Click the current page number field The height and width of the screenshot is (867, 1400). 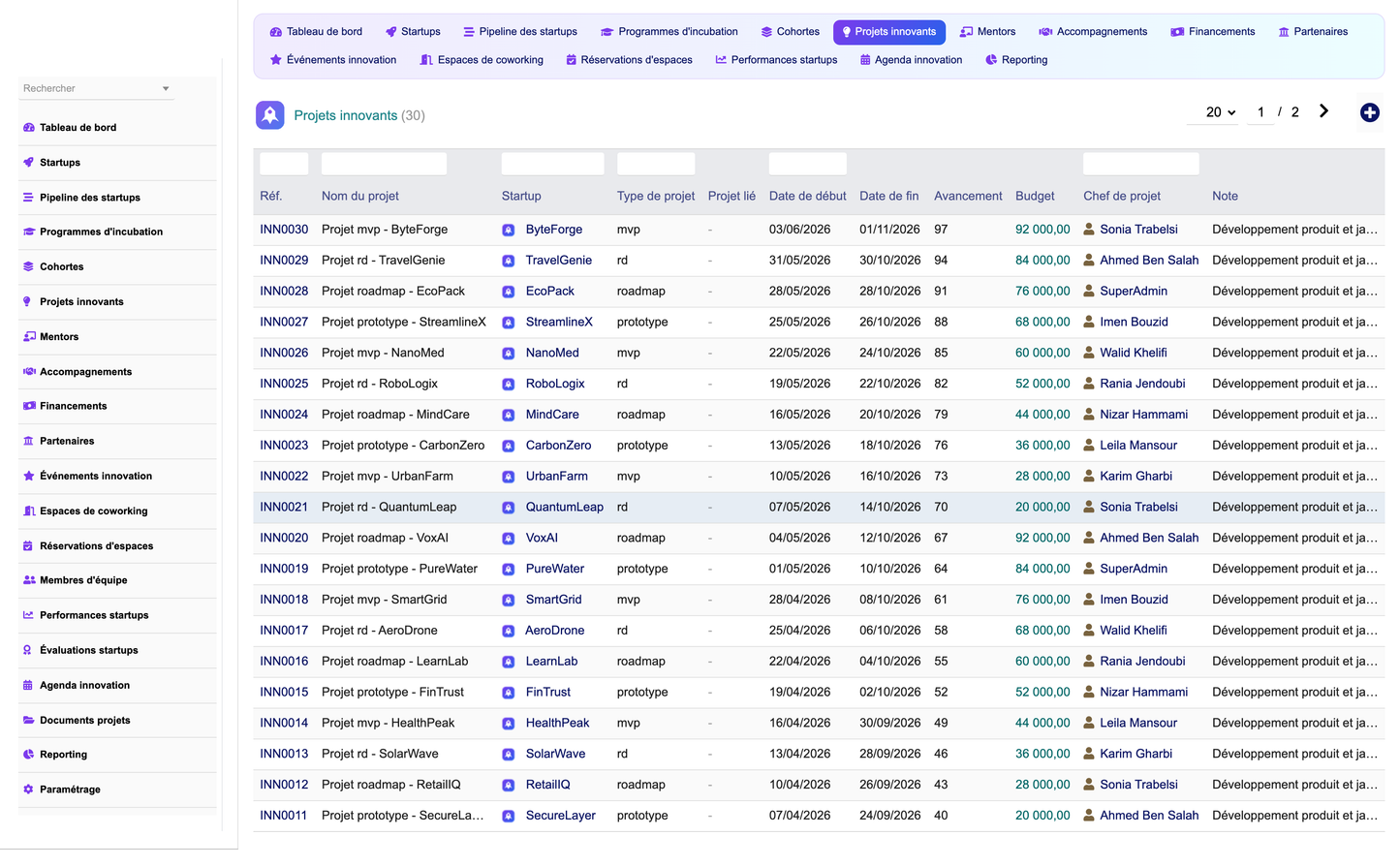[1260, 112]
